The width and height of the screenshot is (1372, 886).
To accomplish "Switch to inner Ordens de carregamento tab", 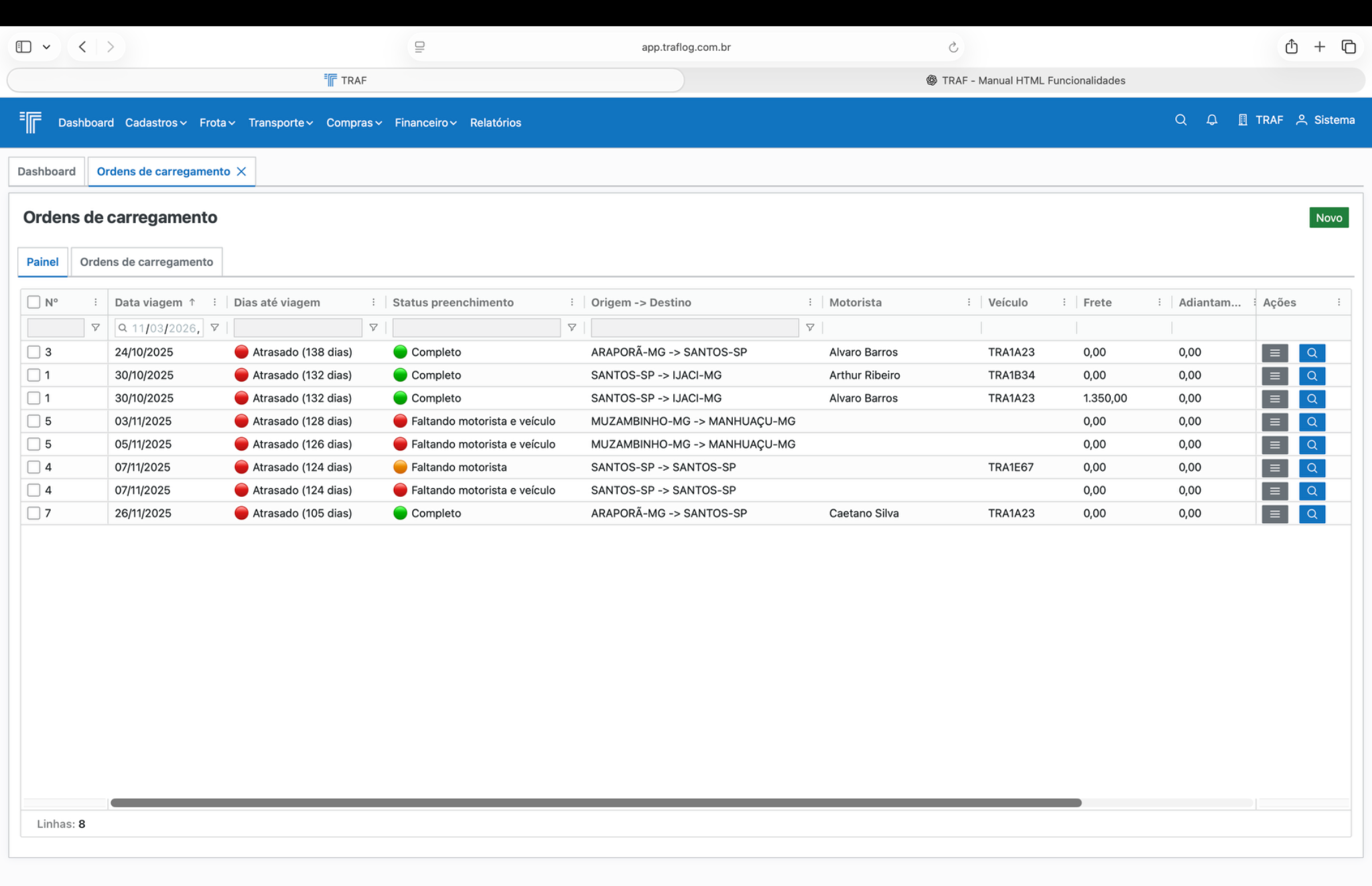I will tap(146, 262).
